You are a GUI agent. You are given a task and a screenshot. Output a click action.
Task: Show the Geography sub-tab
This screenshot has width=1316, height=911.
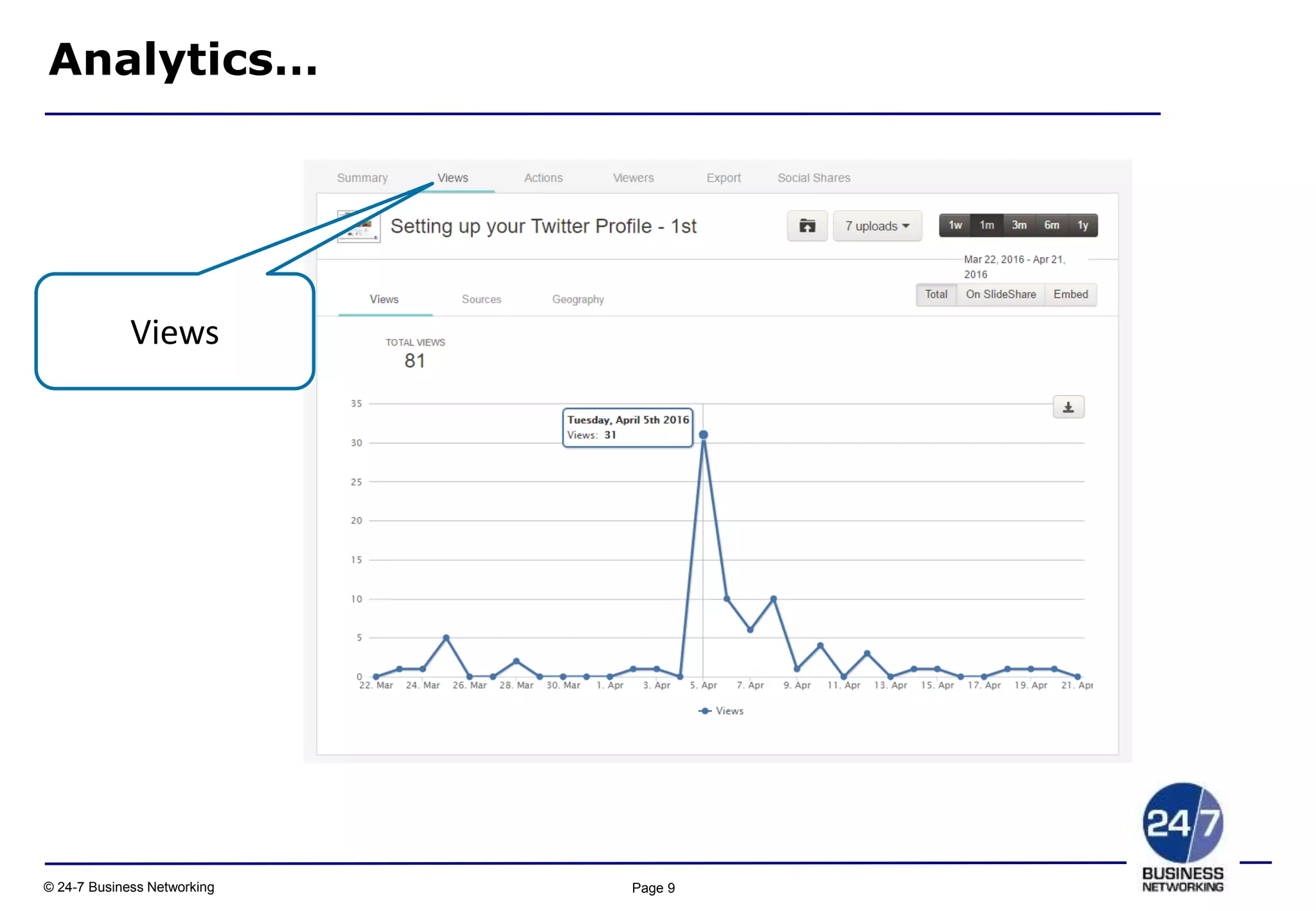coord(578,299)
